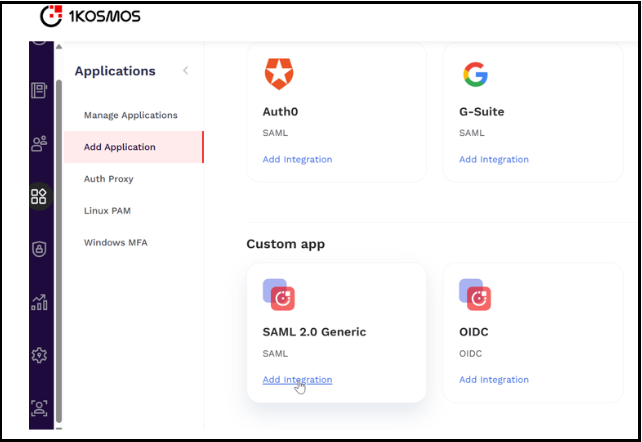
Task: Click the face scan icon in sidebar
Action: coord(39,407)
